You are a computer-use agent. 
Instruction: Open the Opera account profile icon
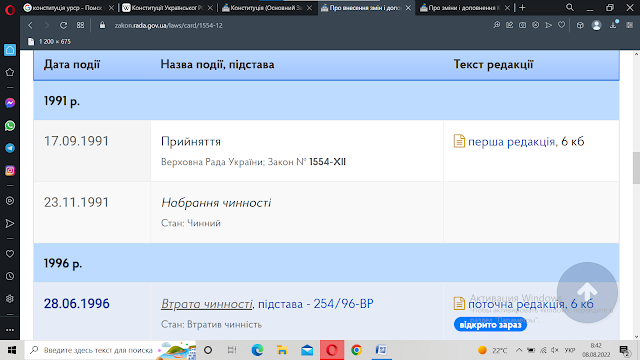(596, 25)
